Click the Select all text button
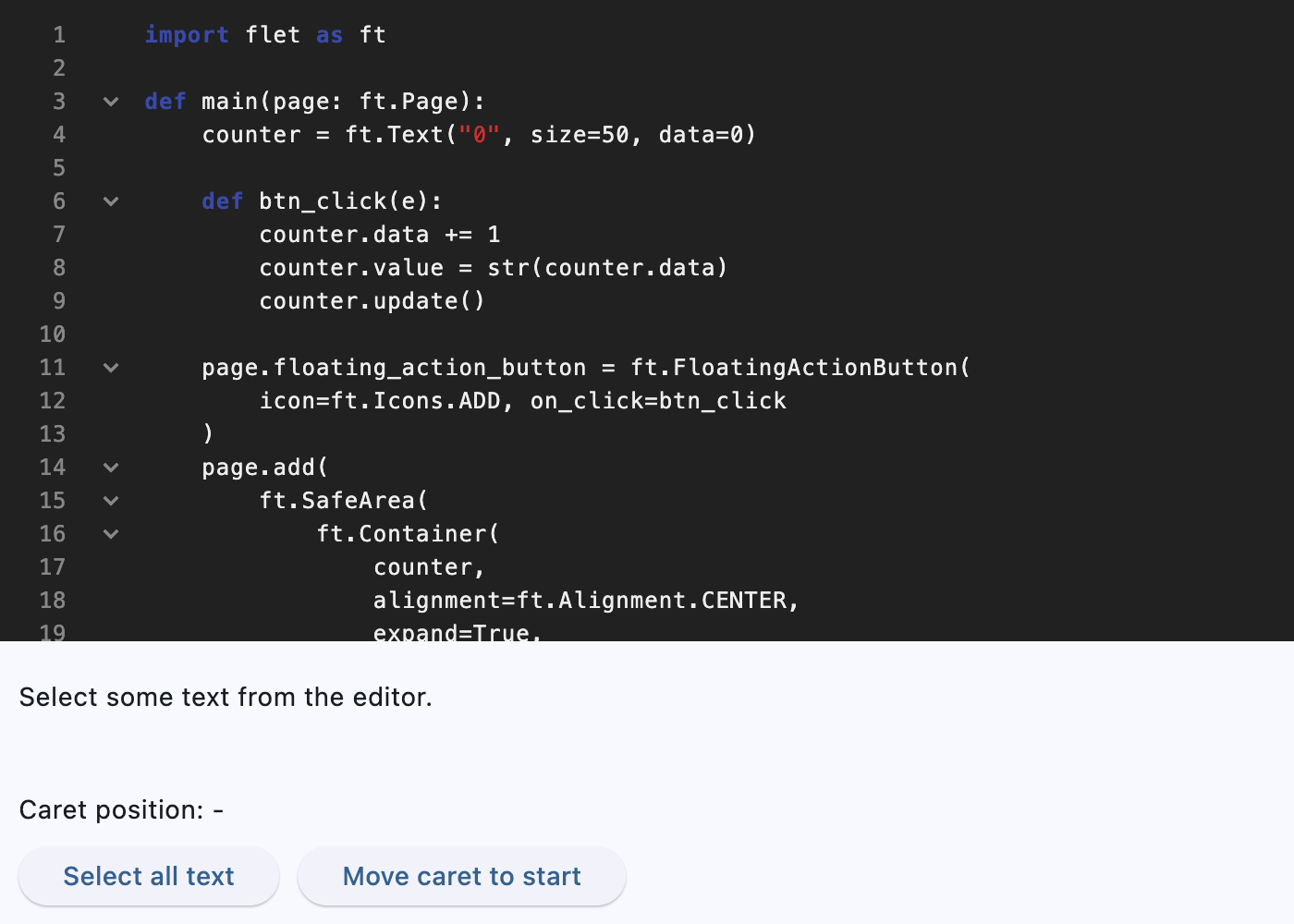Screen dimensions: 1294x924 [x=148, y=876]
